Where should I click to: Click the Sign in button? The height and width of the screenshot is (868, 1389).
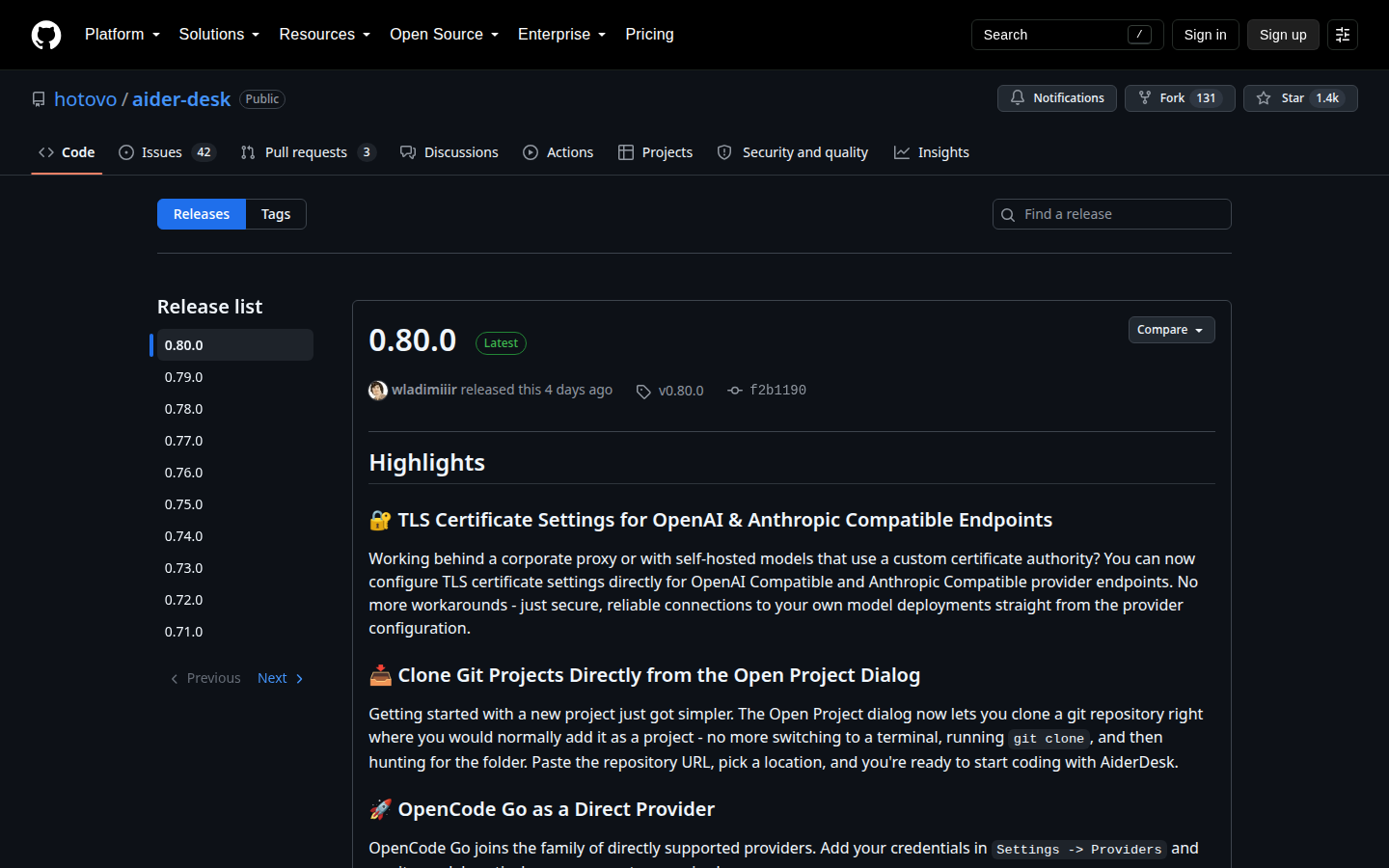point(1206,35)
